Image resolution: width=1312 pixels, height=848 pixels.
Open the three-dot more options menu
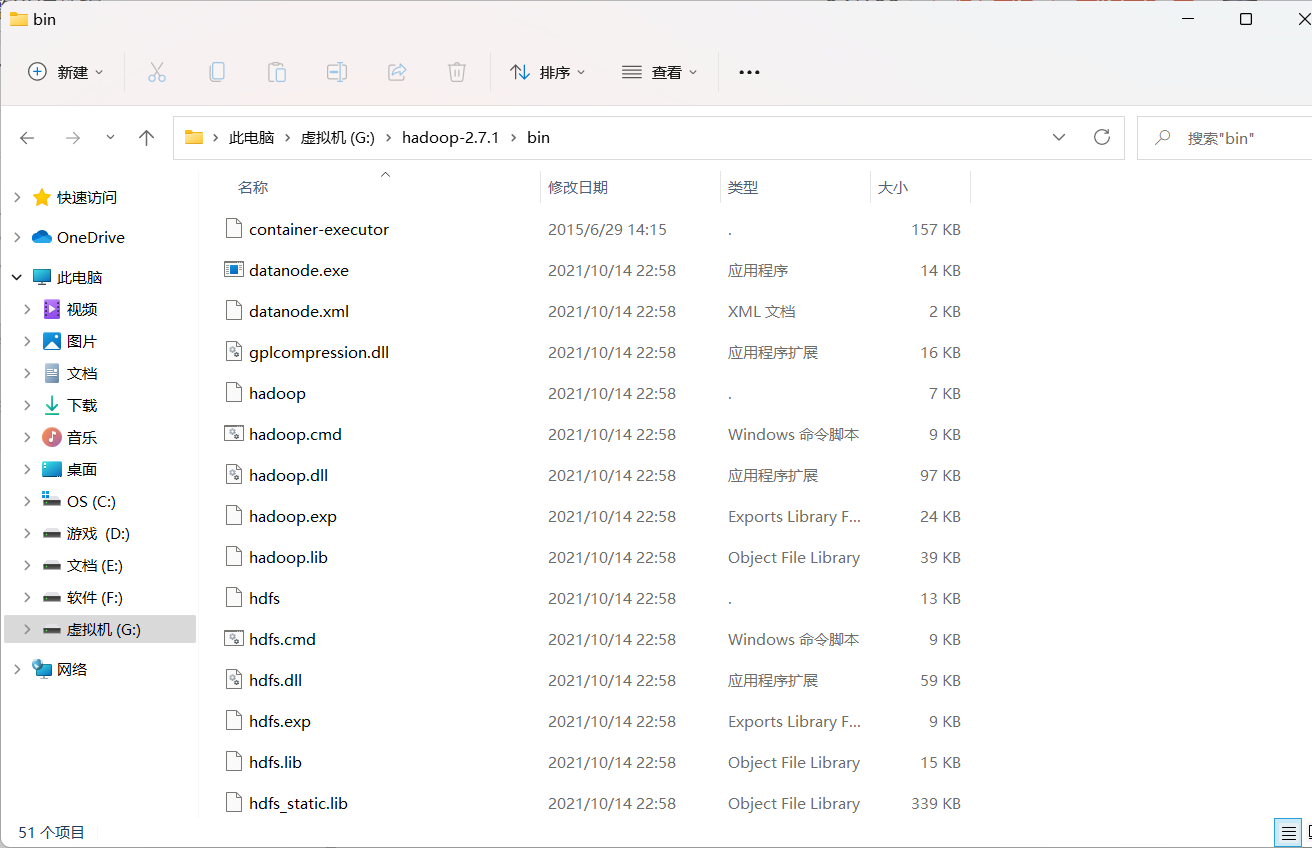pyautogui.click(x=749, y=72)
